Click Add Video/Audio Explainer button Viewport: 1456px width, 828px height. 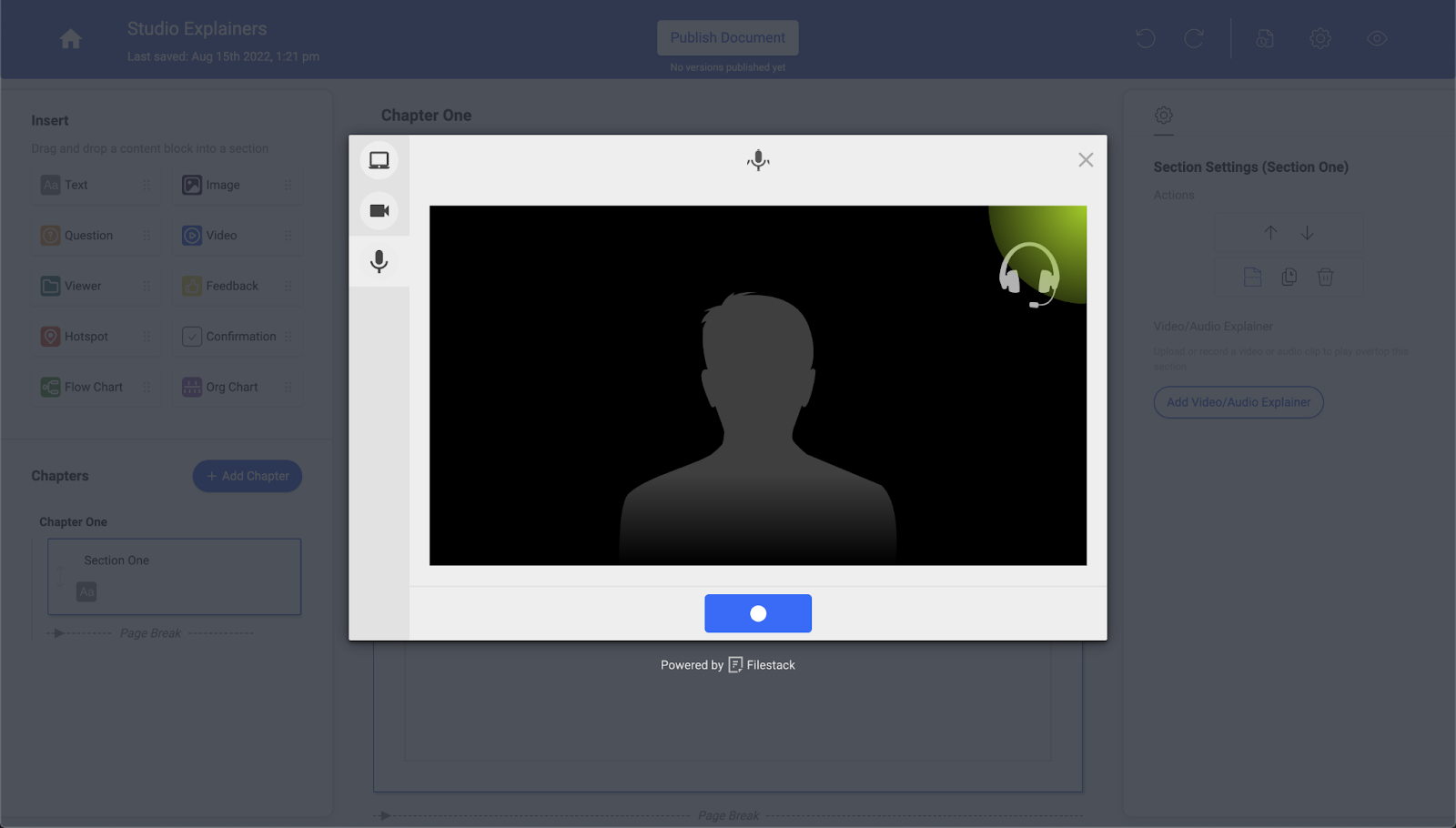coord(1239,402)
